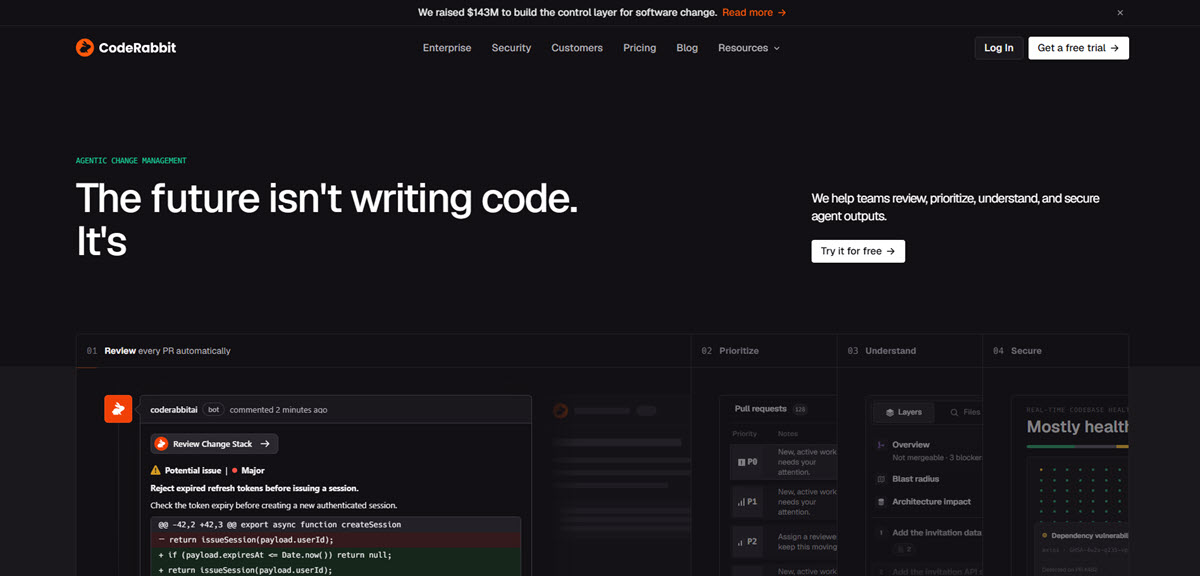The image size is (1200, 576).
Task: Click the red Major severity dot
Action: click(234, 470)
